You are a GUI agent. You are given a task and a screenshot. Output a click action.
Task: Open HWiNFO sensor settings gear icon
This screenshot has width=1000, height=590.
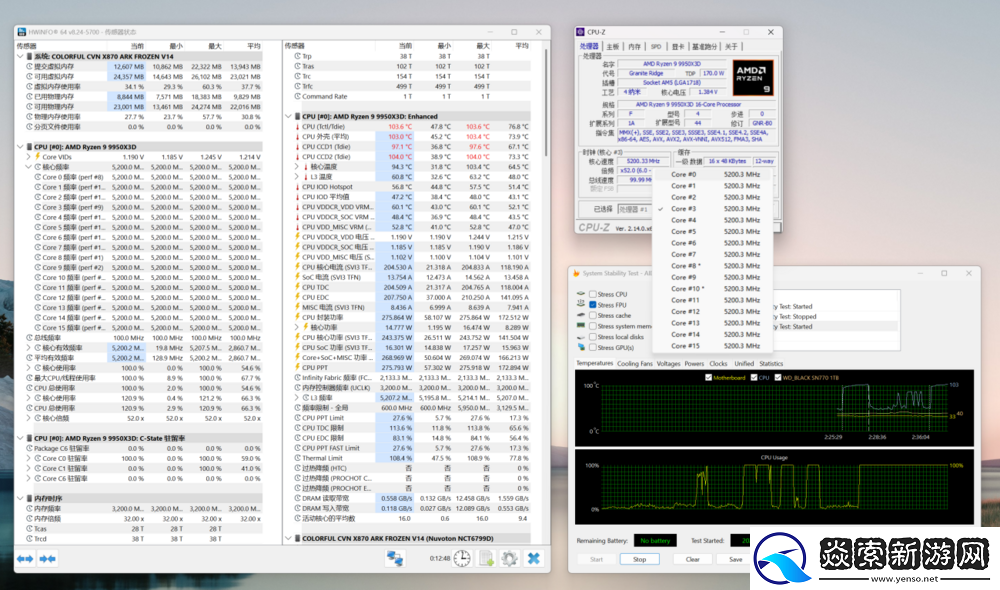coord(509,559)
